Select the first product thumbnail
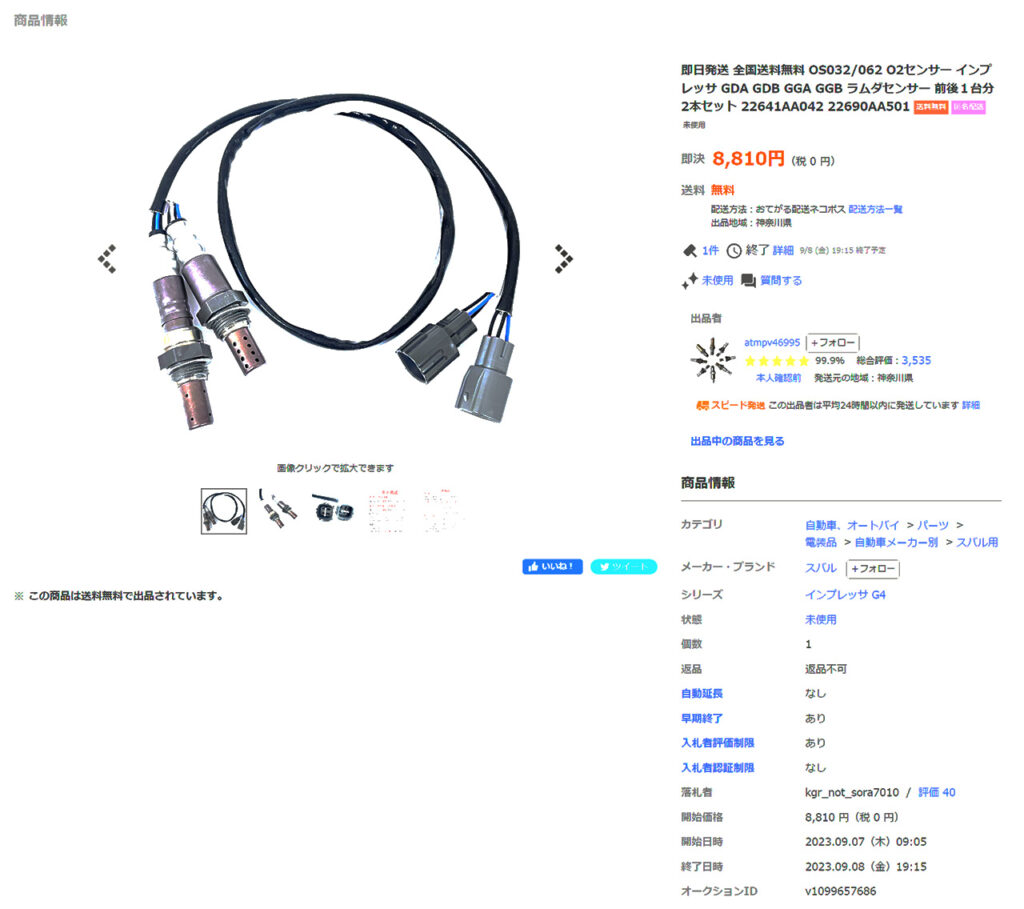Viewport: 1024px width, 909px height. pos(224,511)
